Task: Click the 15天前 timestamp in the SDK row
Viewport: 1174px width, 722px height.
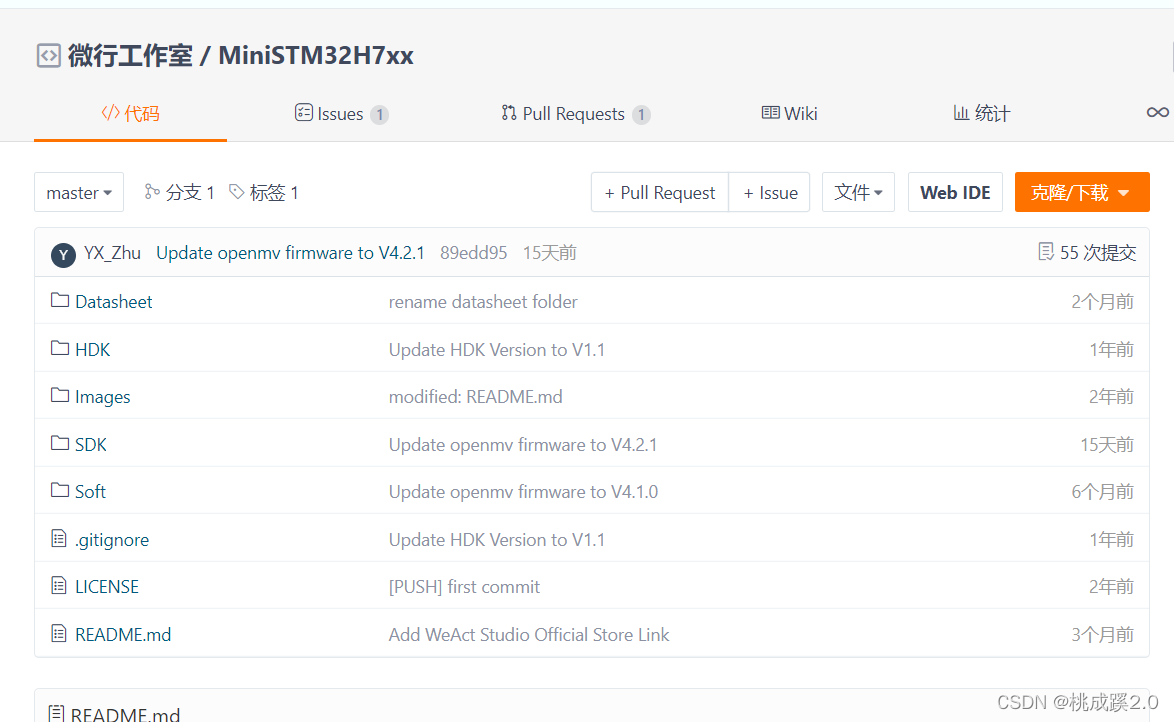Action: (x=1107, y=445)
